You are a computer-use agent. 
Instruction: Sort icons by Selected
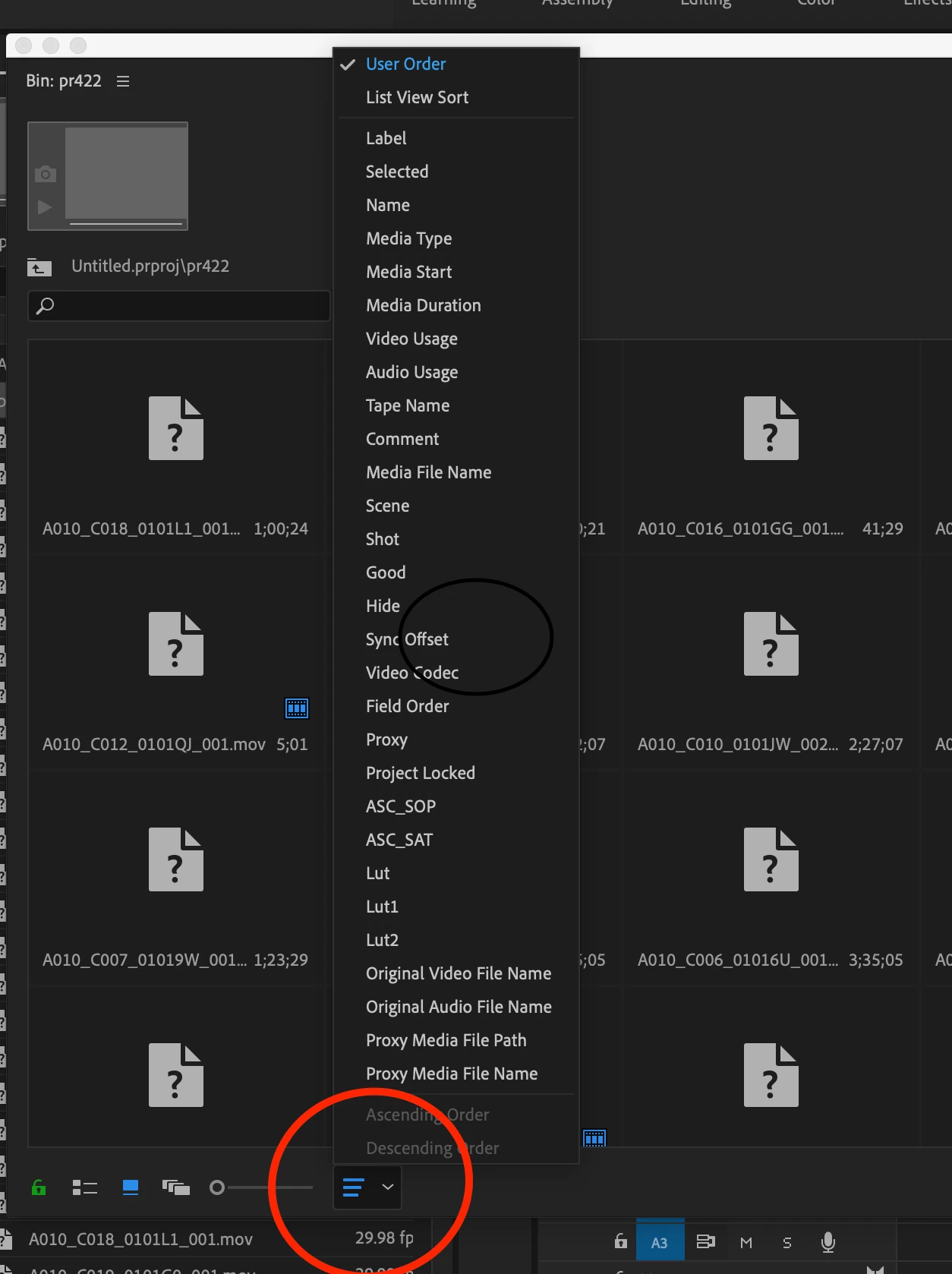pyautogui.click(x=456, y=172)
